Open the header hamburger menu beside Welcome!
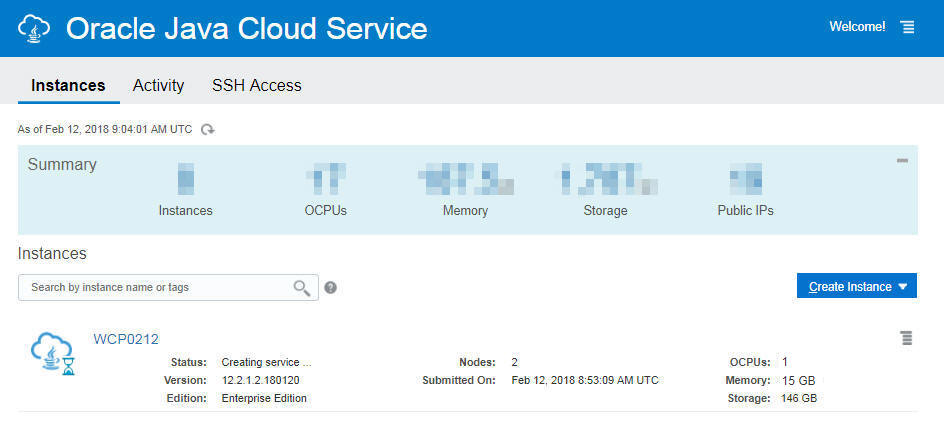 [907, 27]
